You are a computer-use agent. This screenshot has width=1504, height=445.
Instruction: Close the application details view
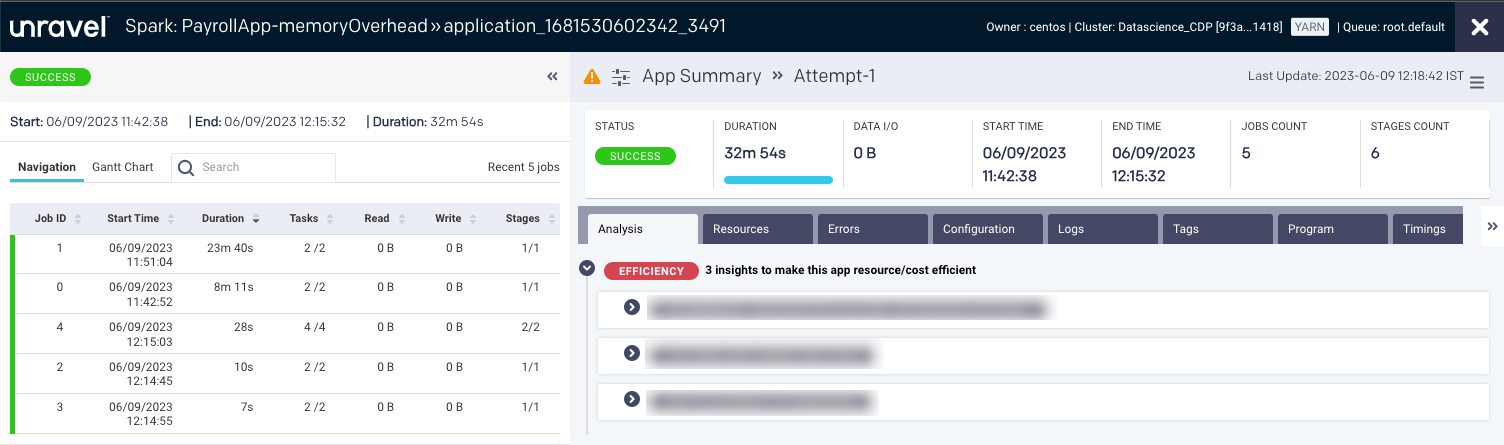point(1479,27)
